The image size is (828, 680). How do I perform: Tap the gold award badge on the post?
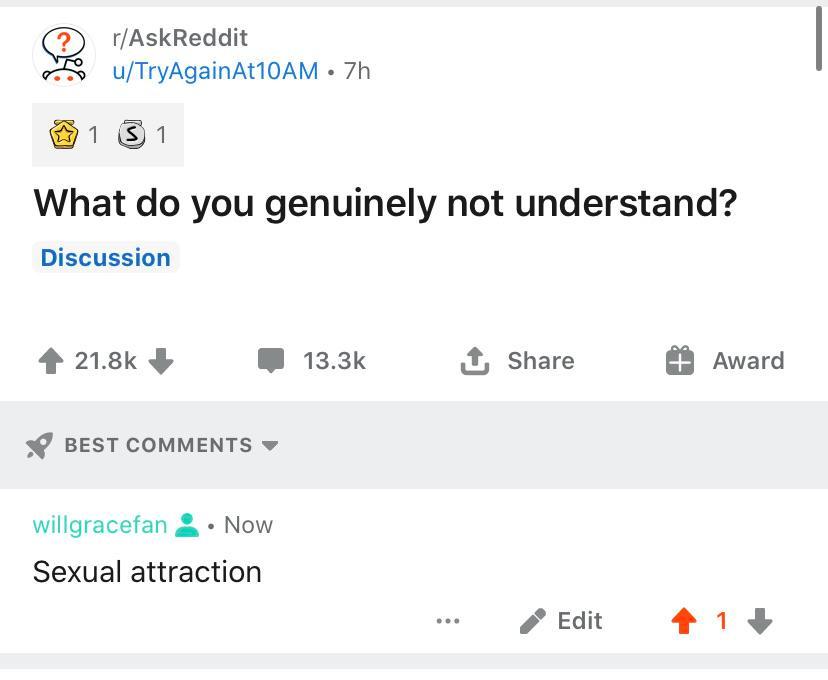click(64, 134)
